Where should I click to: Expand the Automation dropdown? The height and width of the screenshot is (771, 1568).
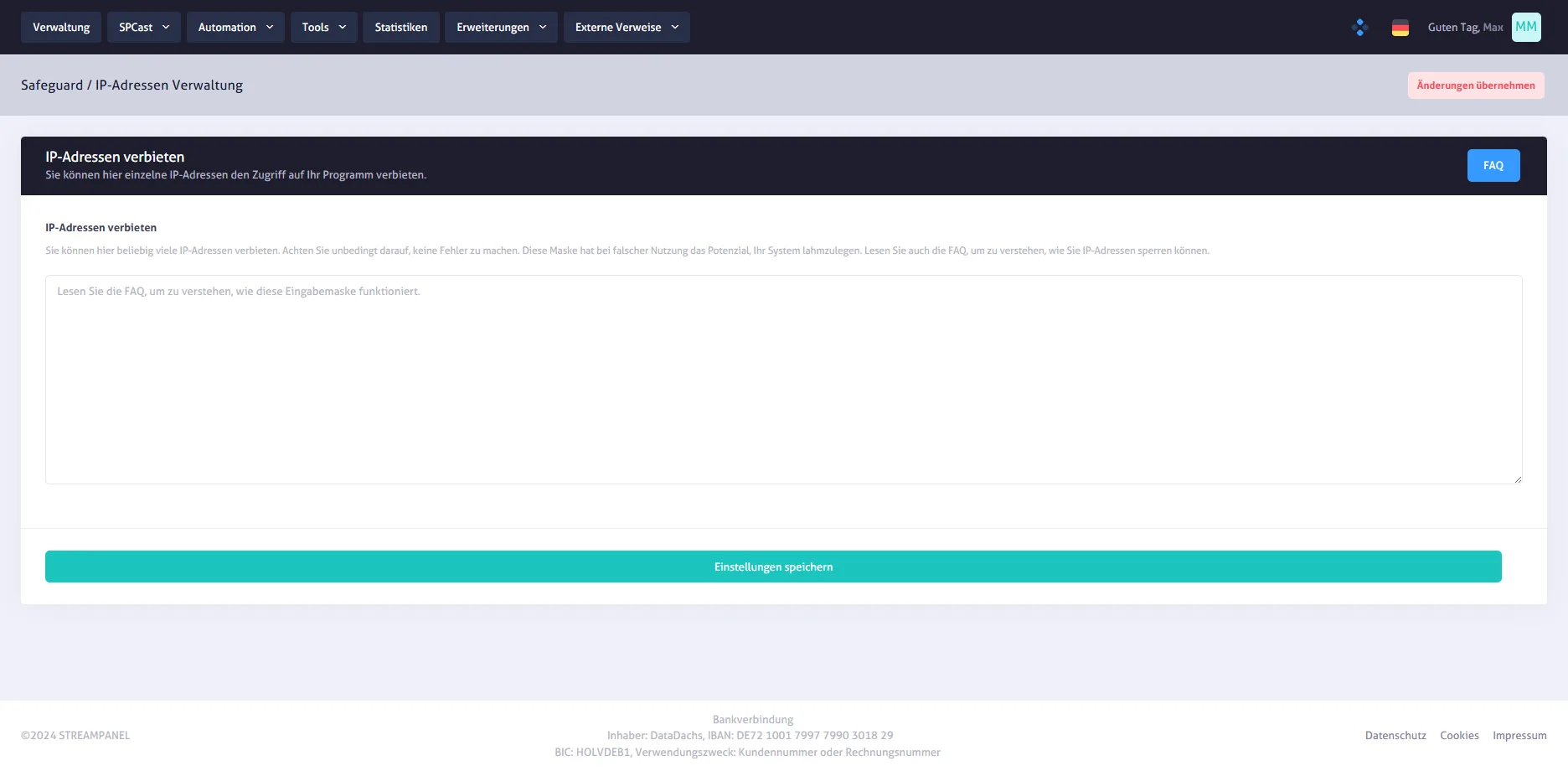point(235,28)
